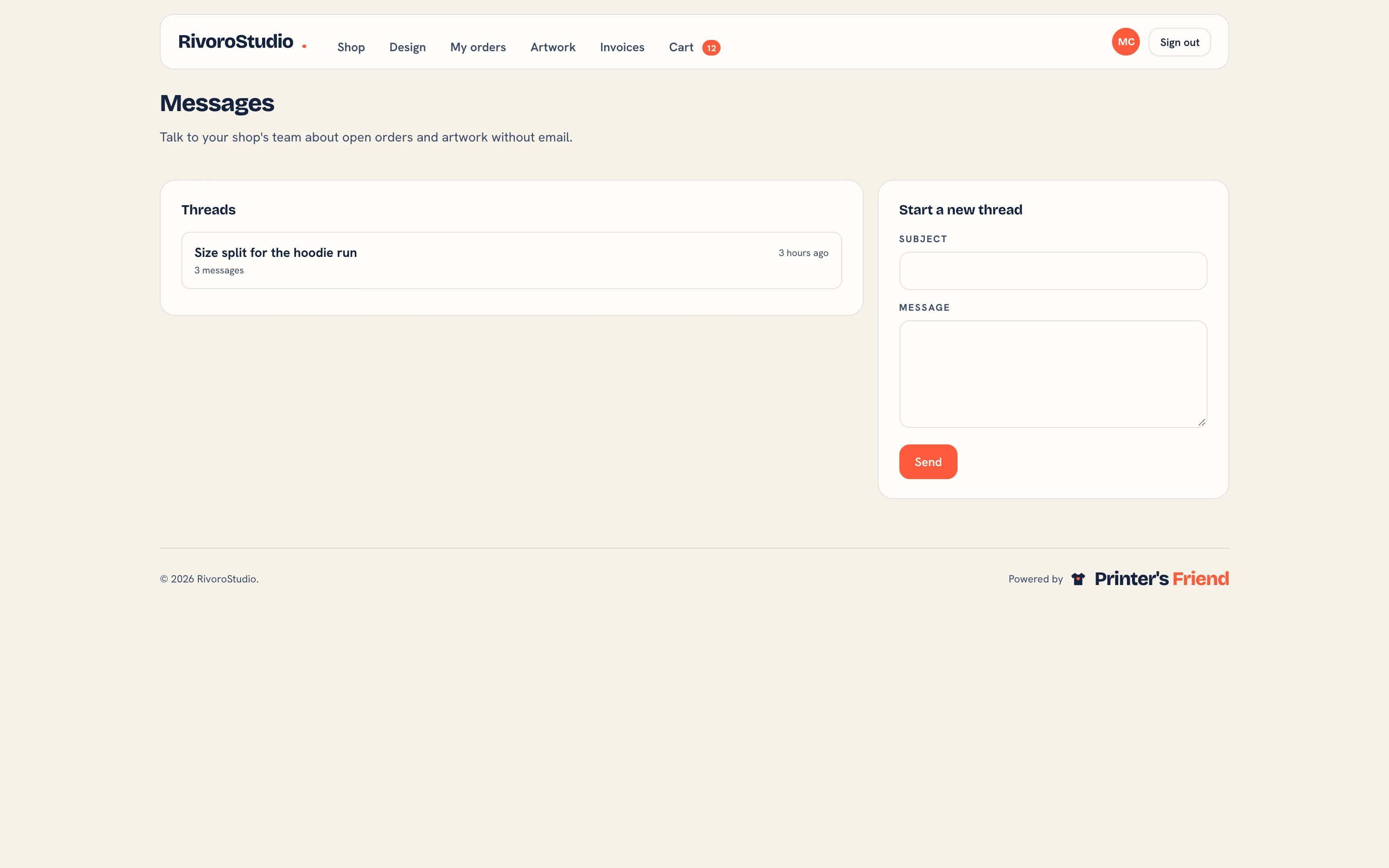Click the orange dot beside RivoroStudio logo
The height and width of the screenshot is (868, 1389).
tap(304, 46)
